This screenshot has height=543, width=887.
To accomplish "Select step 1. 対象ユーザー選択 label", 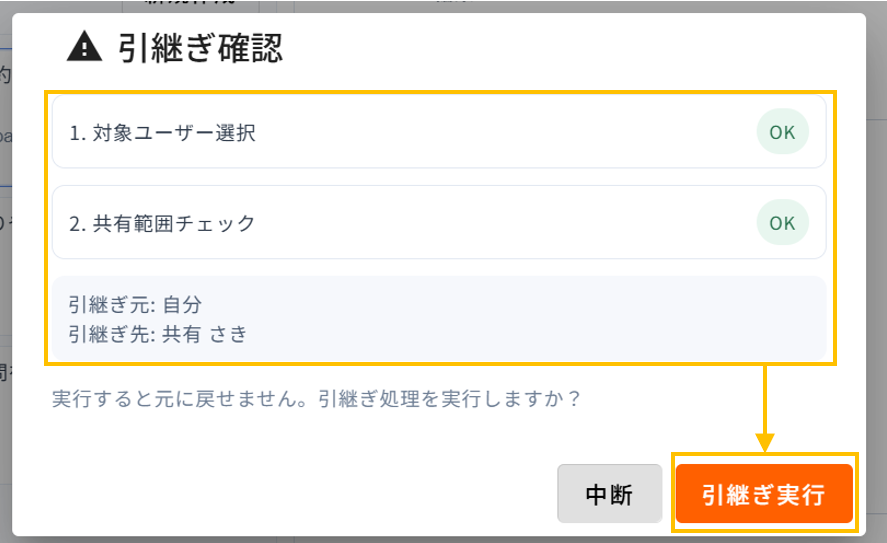I will [162, 133].
